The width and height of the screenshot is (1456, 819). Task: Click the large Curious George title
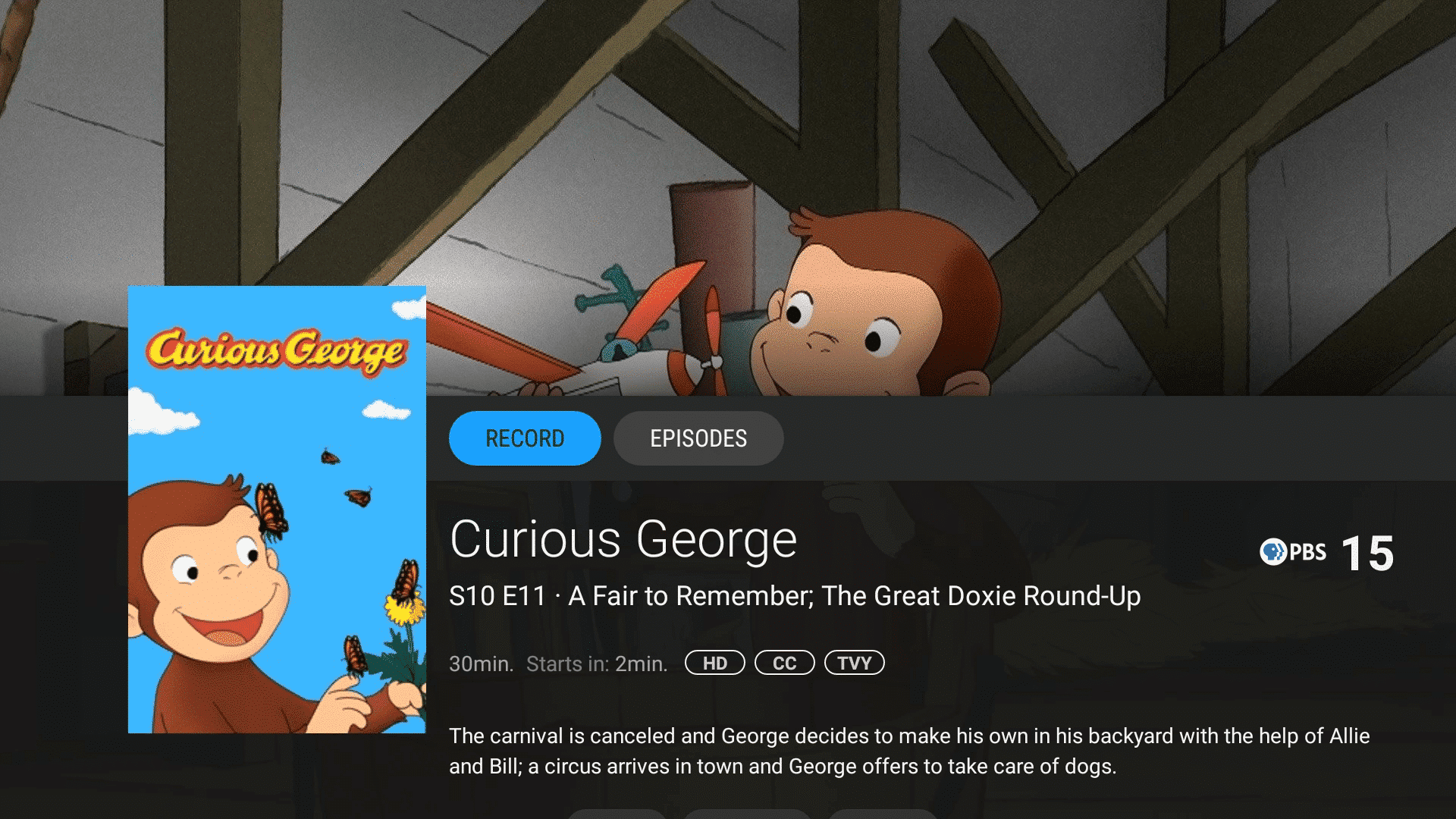point(623,540)
